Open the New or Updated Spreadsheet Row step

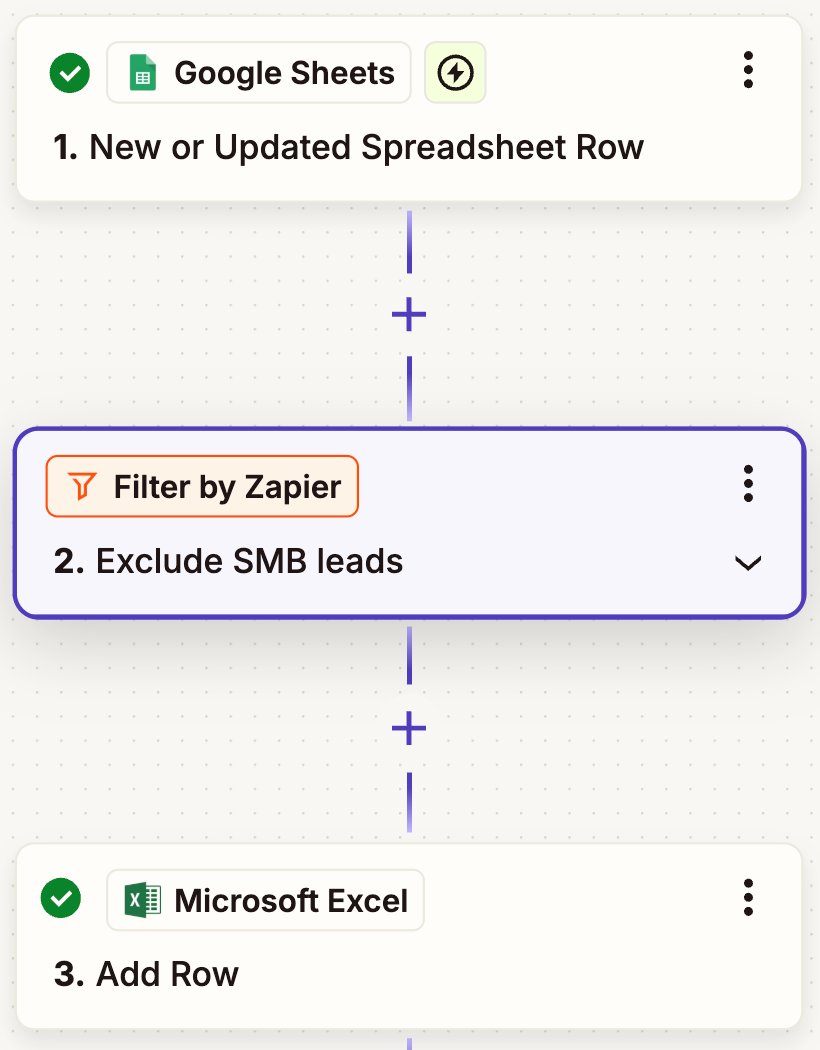(x=348, y=147)
